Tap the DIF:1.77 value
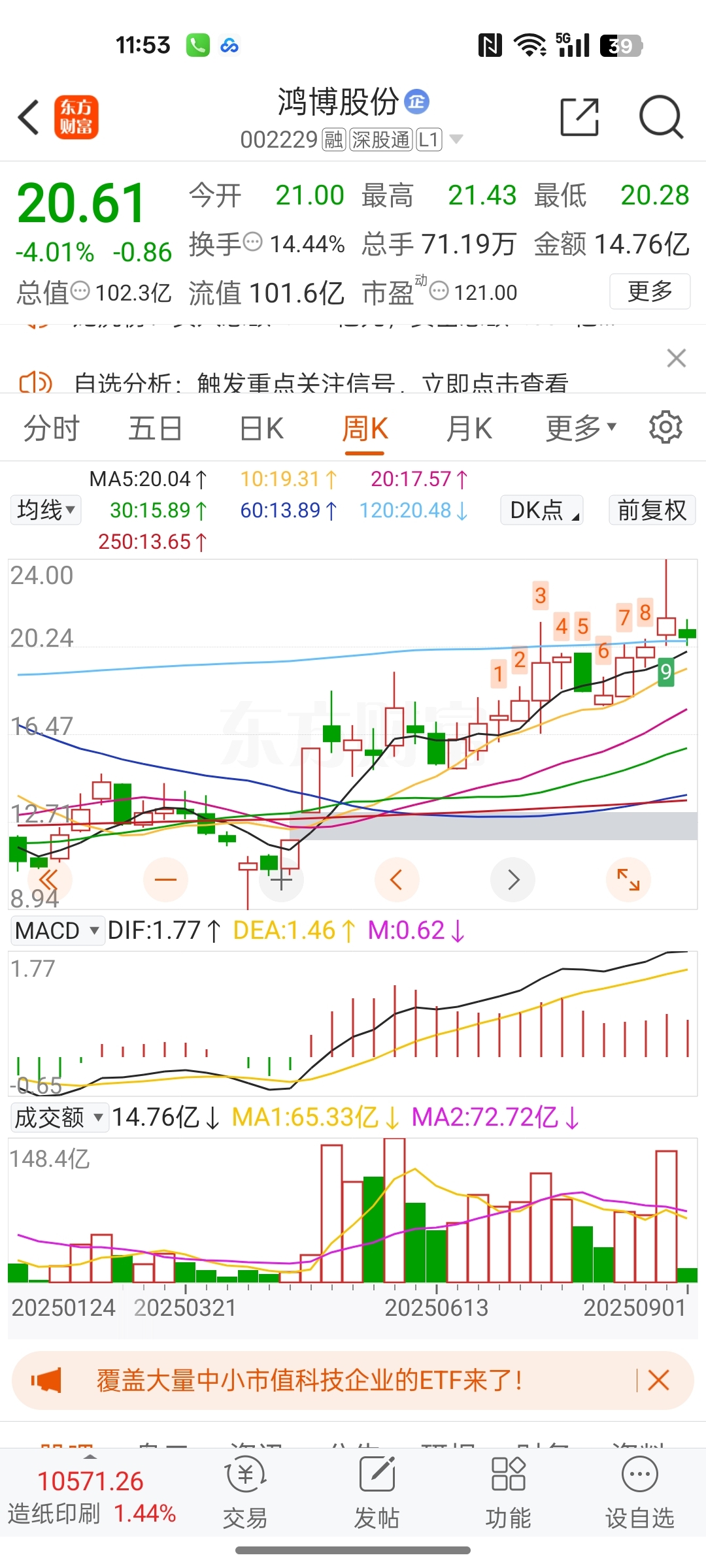706x1568 pixels. [x=165, y=930]
